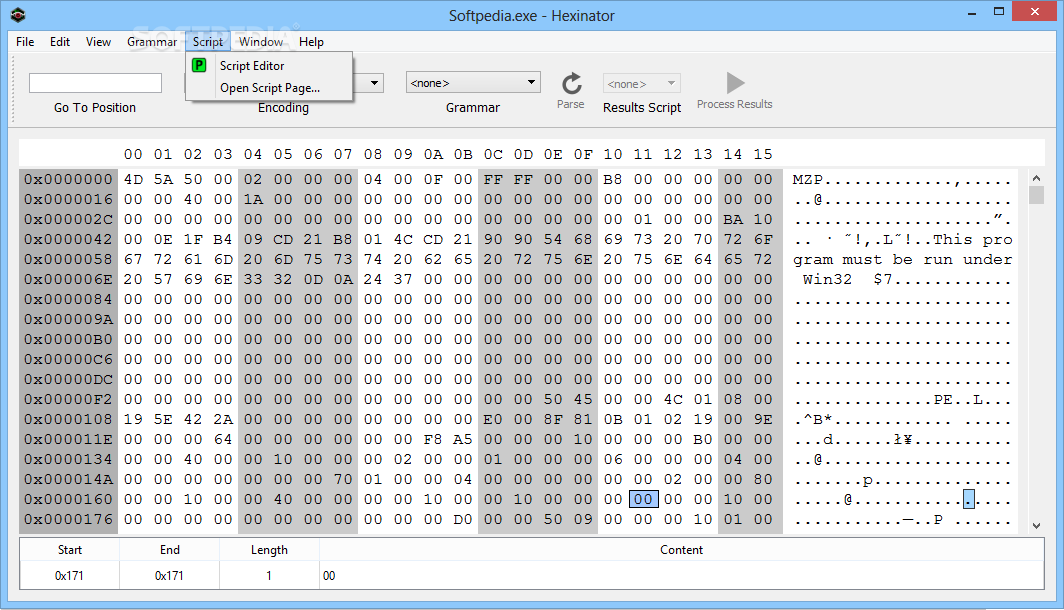
Task: Select address row 0x000006E
Action: [68, 280]
